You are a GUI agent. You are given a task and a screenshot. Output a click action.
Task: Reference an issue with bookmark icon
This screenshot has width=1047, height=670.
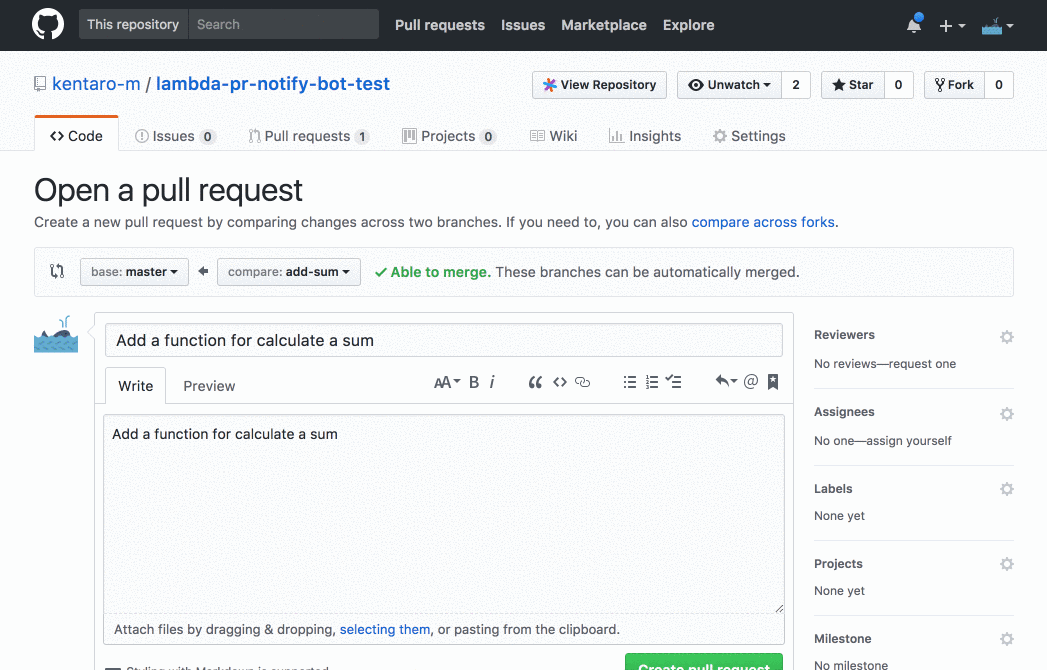tap(773, 381)
